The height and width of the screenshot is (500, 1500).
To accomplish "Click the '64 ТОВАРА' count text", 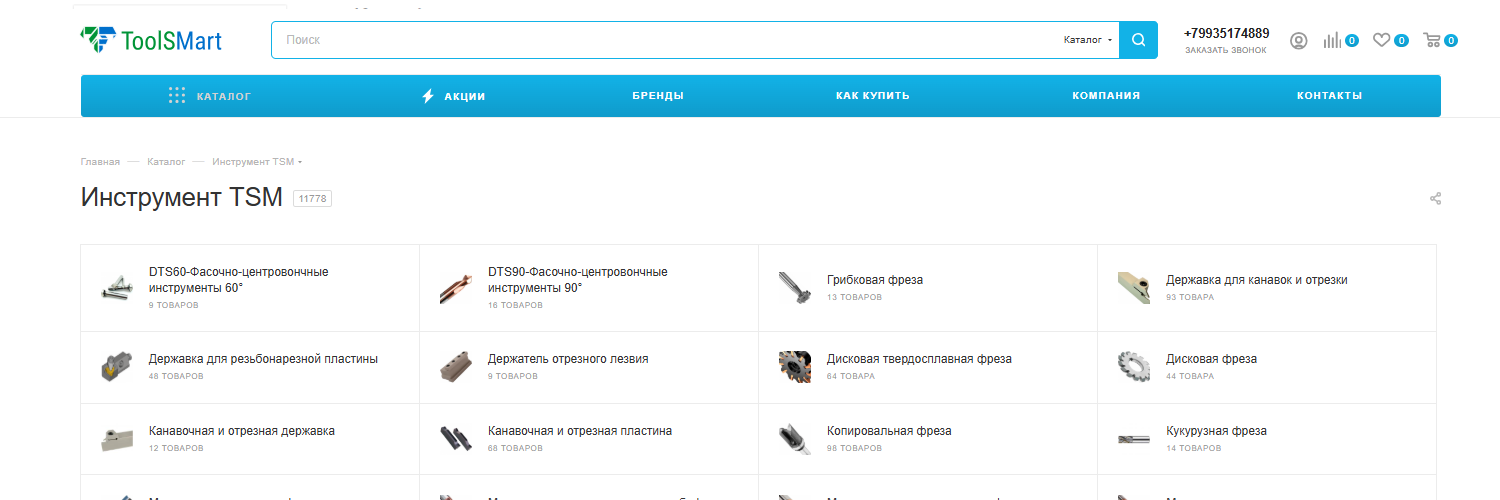I will click(851, 376).
